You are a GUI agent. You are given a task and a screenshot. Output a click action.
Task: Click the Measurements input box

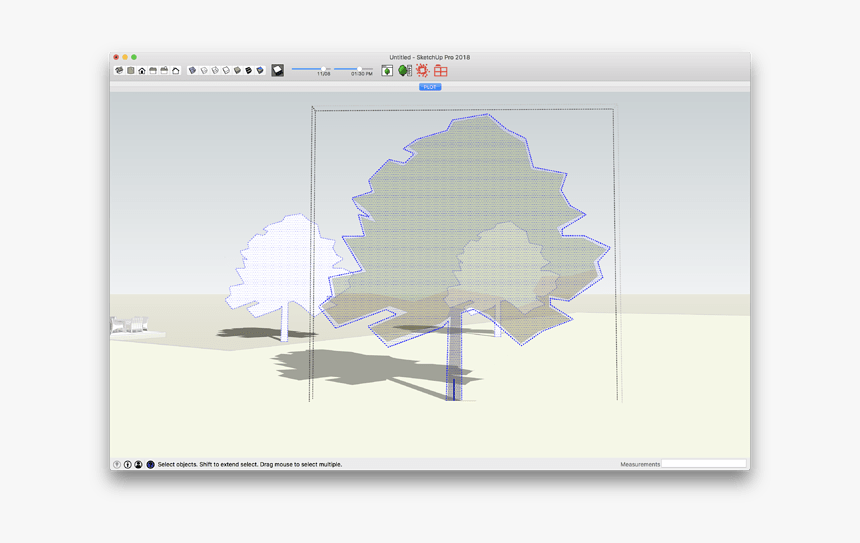[704, 464]
